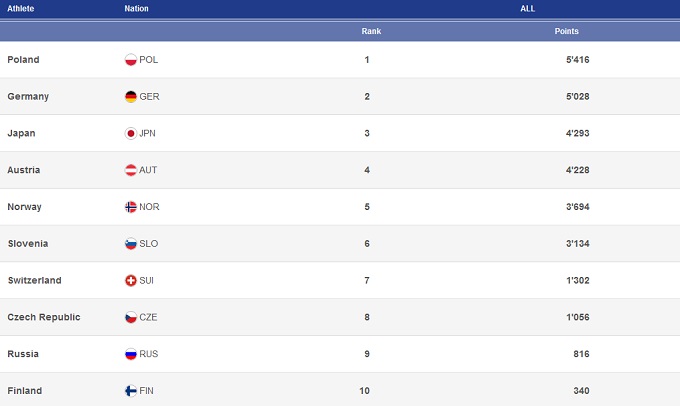Click the Finland flag icon
Viewport: 680px width, 406px height.
click(x=130, y=391)
